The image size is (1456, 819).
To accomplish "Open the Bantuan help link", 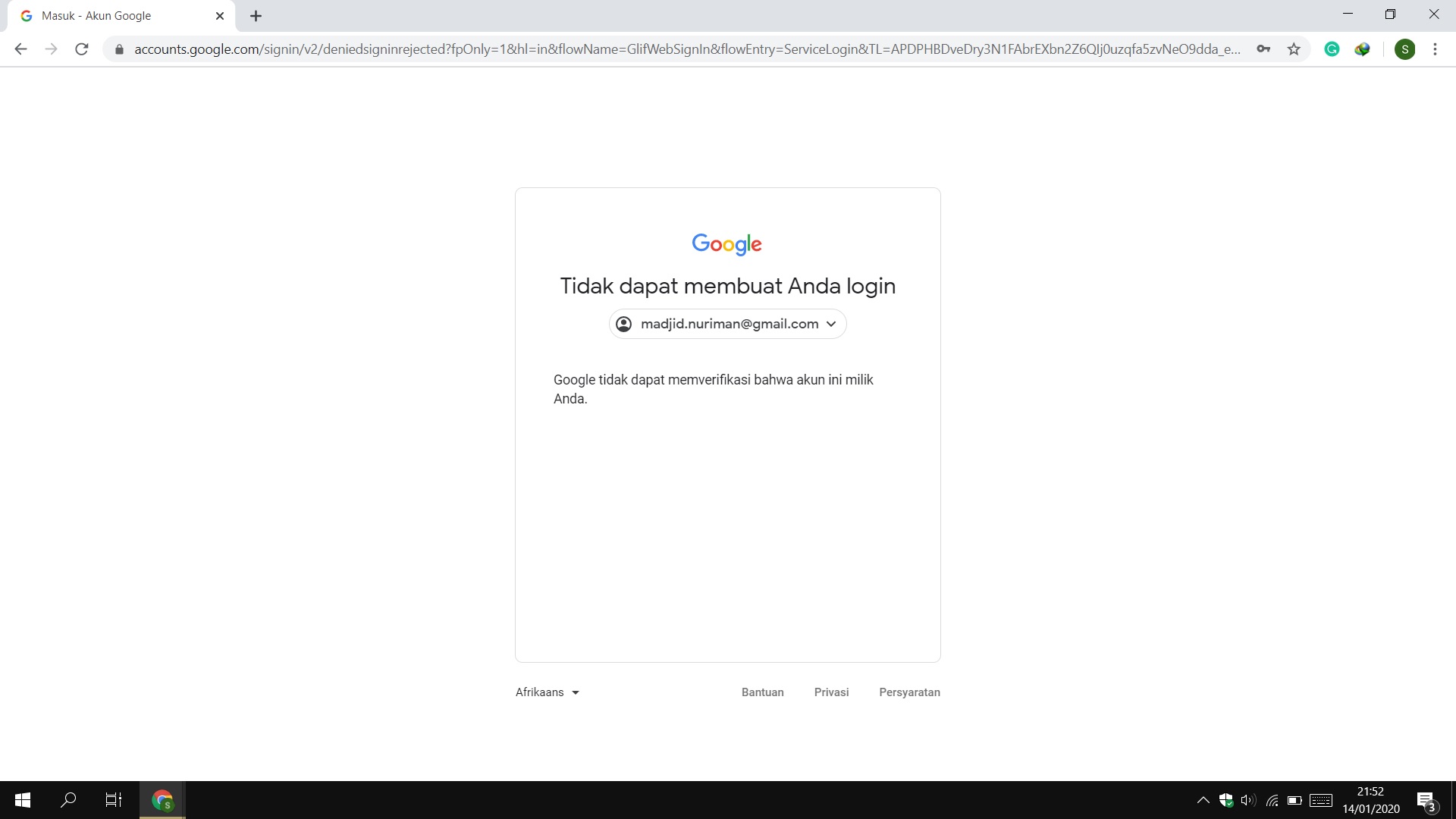I will 762,692.
